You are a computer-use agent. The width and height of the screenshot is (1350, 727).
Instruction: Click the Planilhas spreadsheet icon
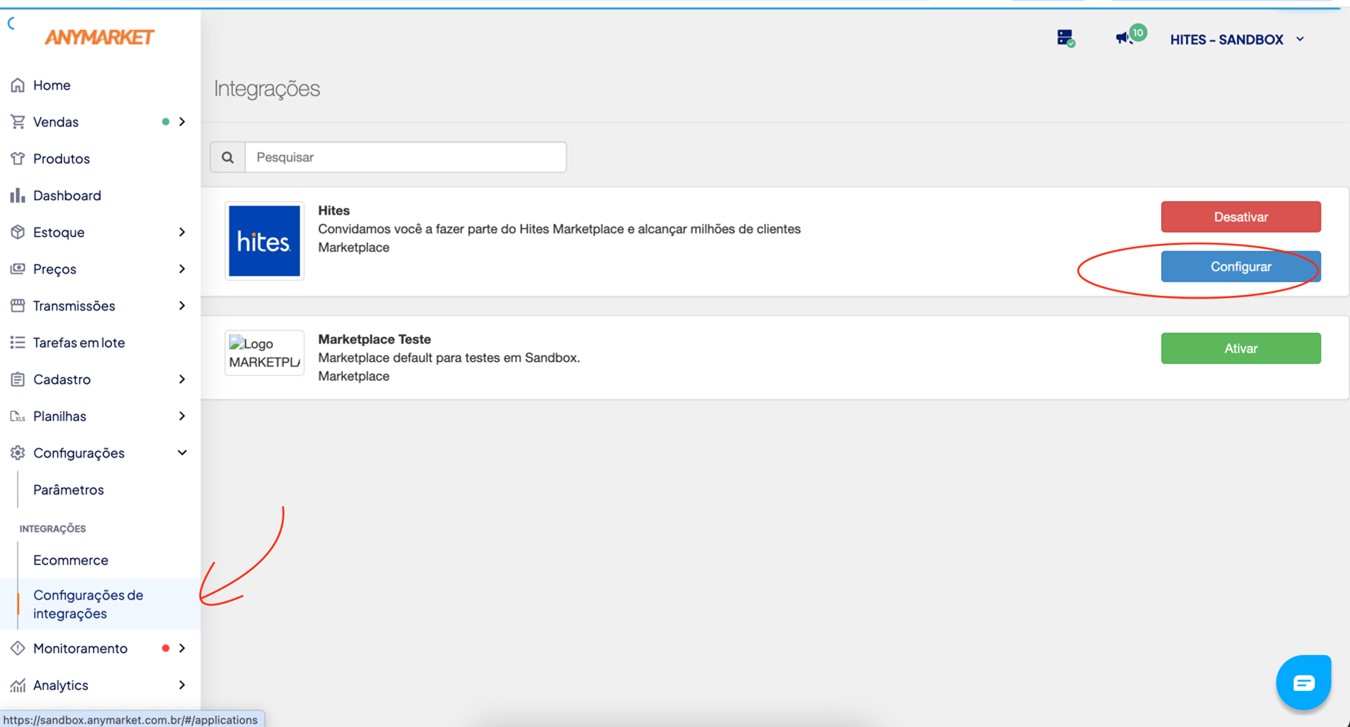pos(17,416)
